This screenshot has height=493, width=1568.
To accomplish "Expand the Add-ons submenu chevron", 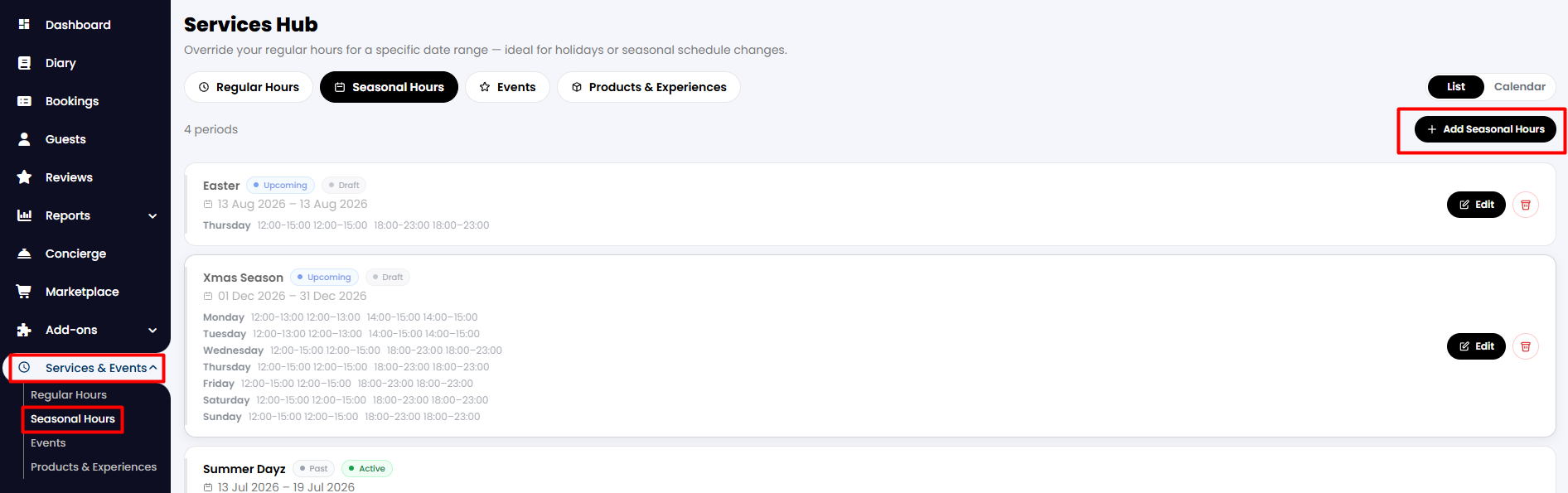I will (152, 330).
